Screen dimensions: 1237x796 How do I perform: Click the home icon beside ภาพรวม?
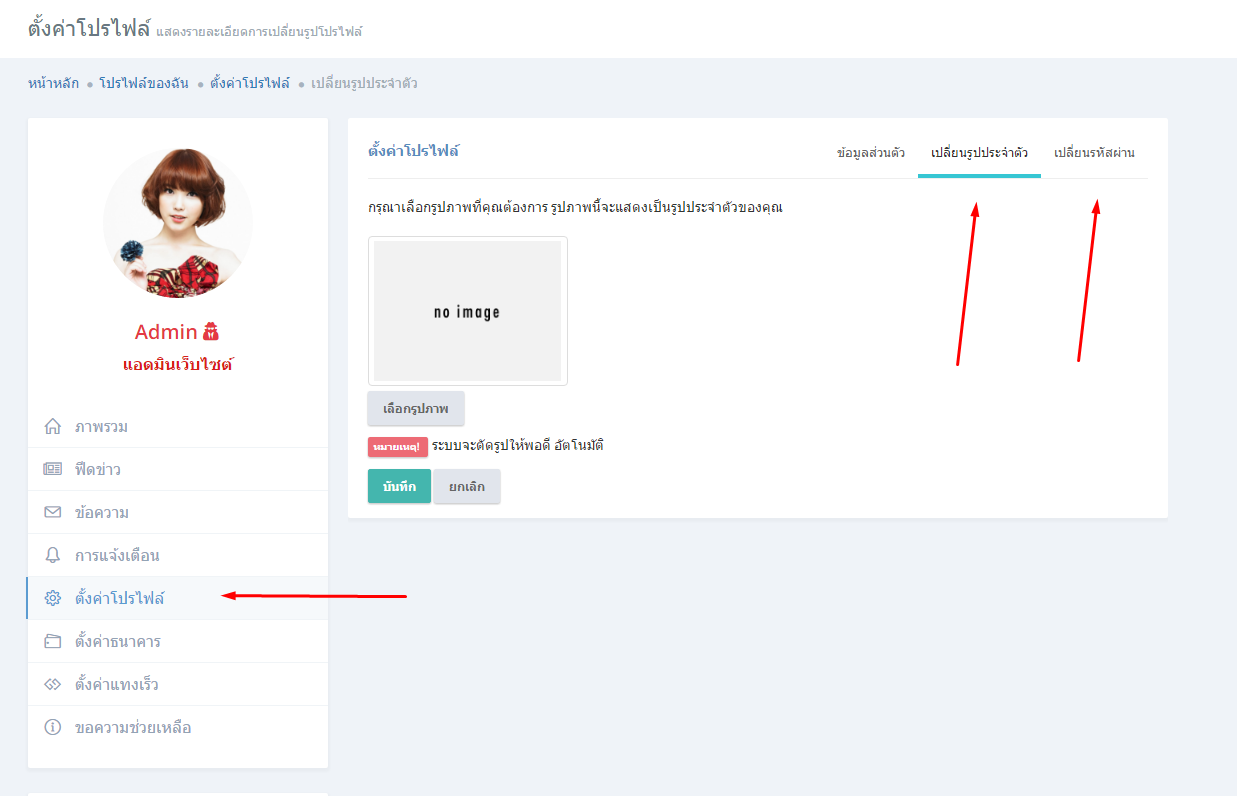pos(53,427)
